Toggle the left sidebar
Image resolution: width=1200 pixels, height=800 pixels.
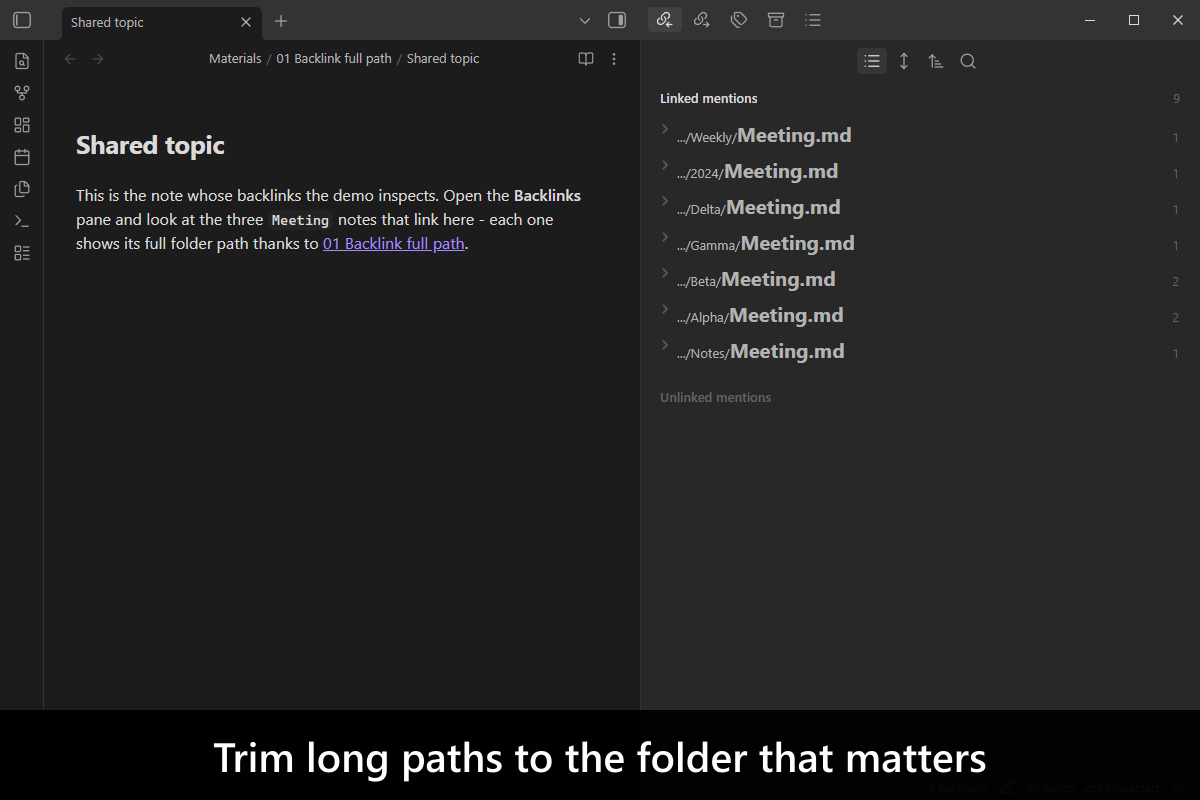(x=22, y=20)
